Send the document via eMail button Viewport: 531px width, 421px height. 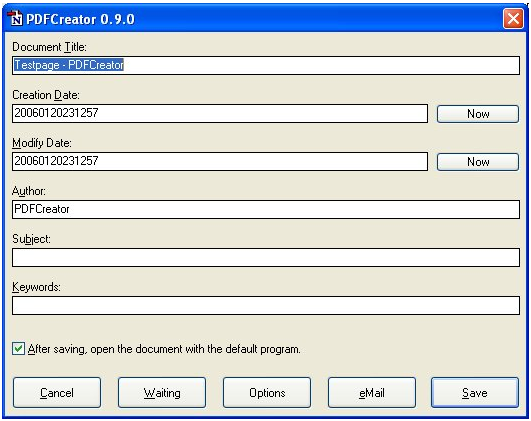pyautogui.click(x=372, y=393)
